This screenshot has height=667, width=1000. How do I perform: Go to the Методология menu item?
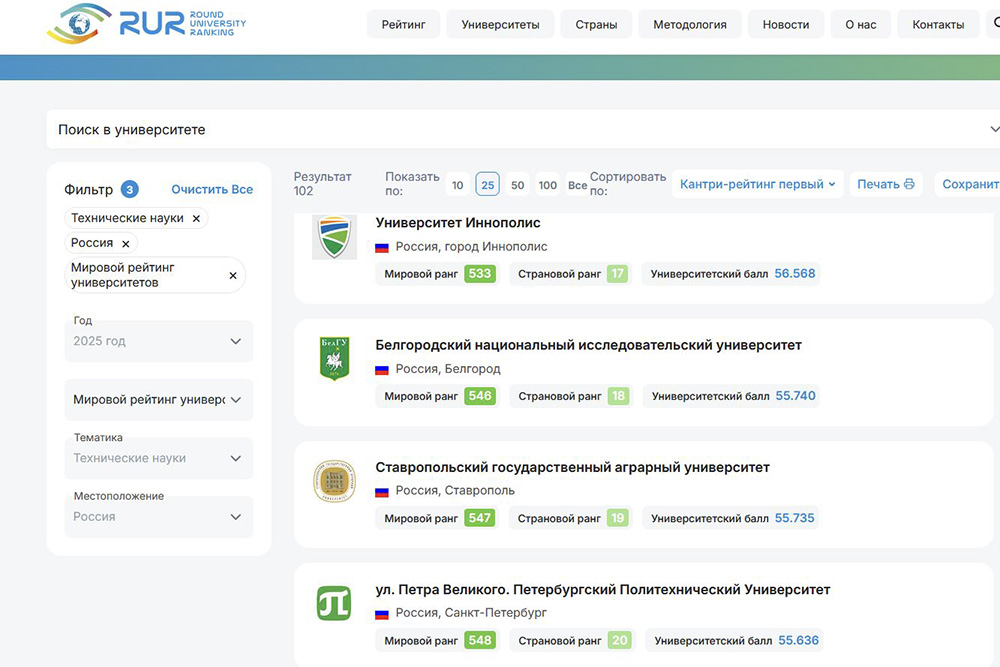pyautogui.click(x=689, y=25)
